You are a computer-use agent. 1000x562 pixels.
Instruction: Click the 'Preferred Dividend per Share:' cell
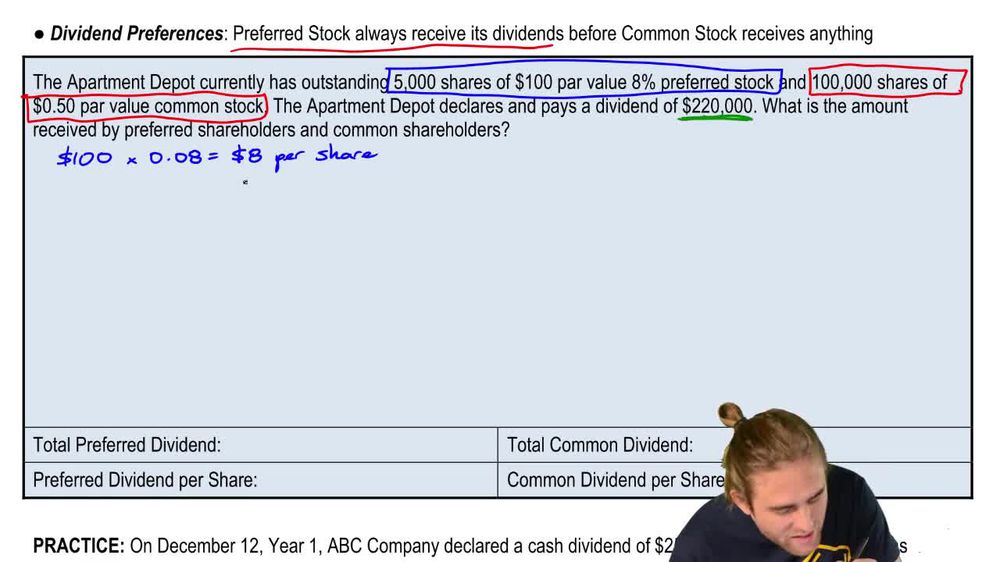pyautogui.click(x=261, y=480)
